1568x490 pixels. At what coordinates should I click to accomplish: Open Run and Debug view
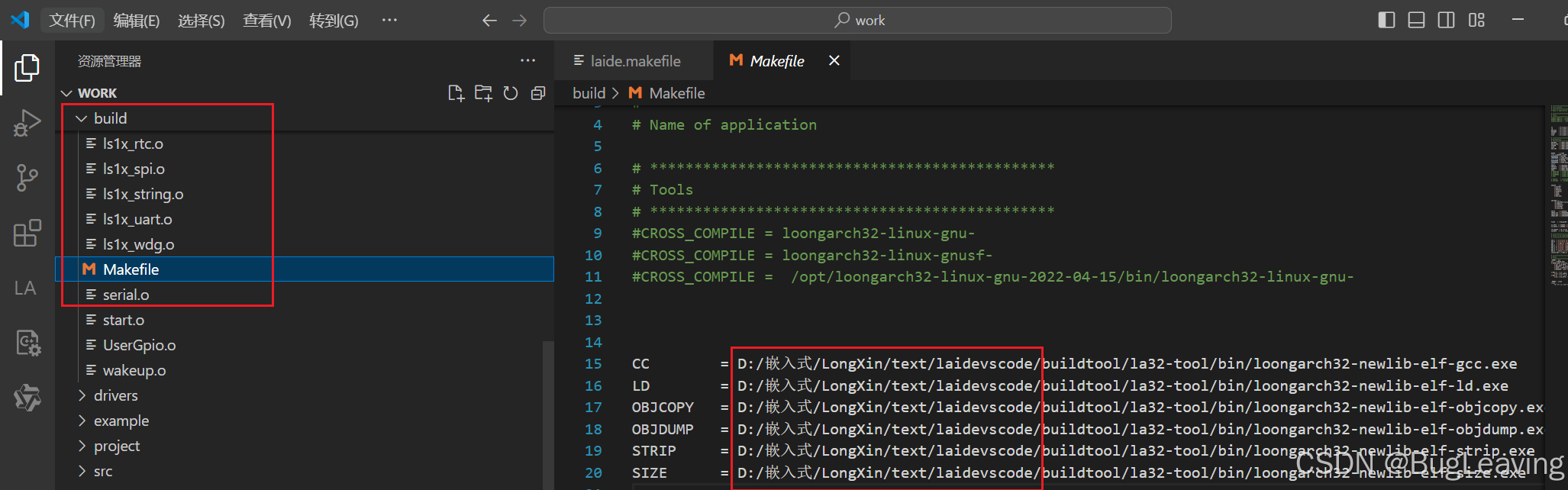(x=27, y=123)
